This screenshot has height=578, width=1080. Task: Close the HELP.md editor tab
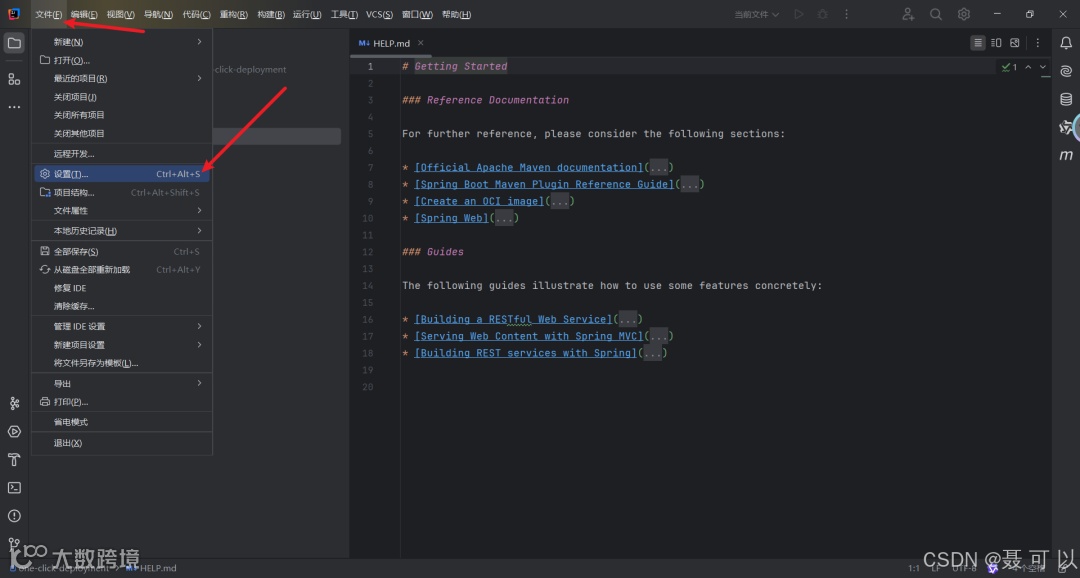point(420,43)
